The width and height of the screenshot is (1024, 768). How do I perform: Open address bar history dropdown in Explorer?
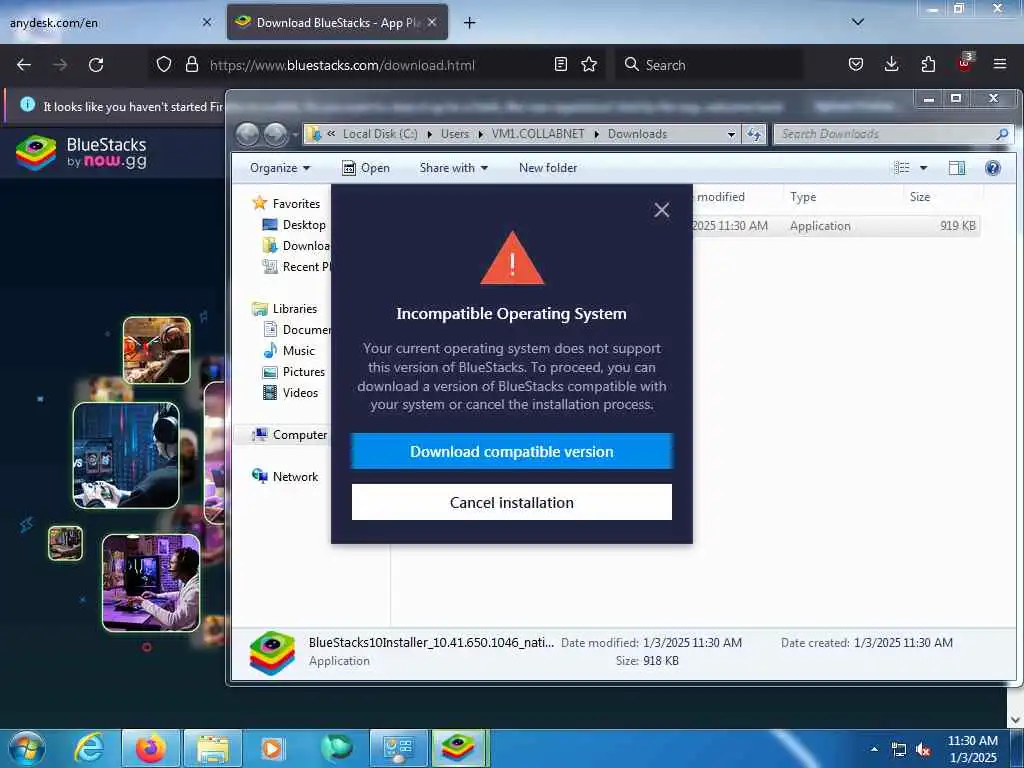pos(731,134)
